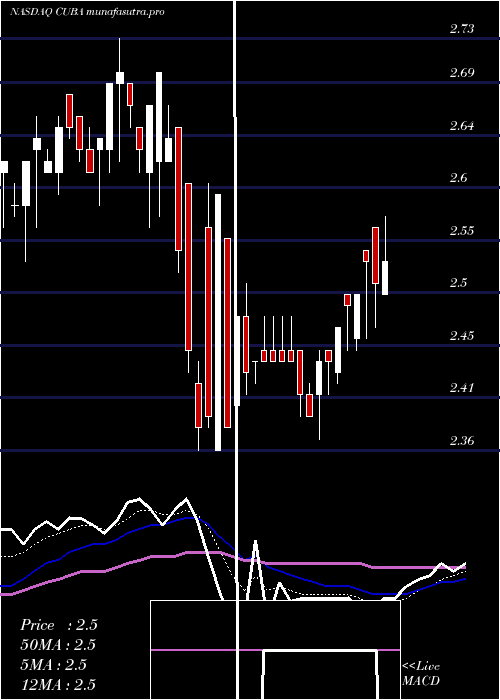Click the NASDAQ CUBA munafasutra.pro chart title
Viewport: 500px width, 700px height.
coord(88,12)
